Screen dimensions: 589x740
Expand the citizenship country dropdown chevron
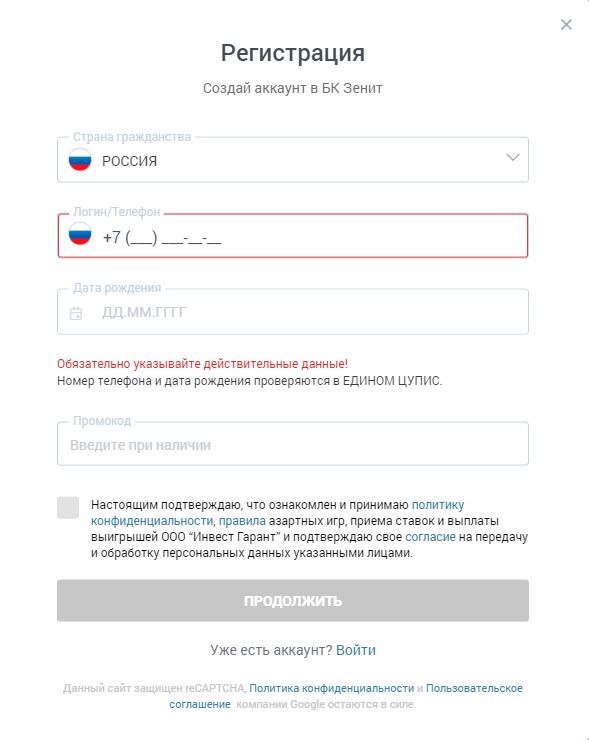coord(513,157)
